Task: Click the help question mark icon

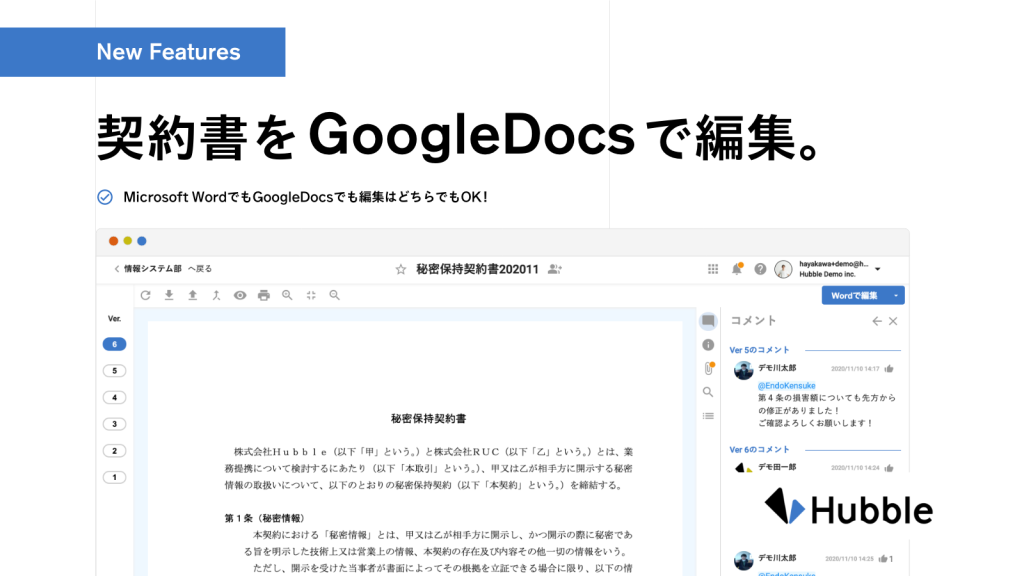Action: click(760, 269)
